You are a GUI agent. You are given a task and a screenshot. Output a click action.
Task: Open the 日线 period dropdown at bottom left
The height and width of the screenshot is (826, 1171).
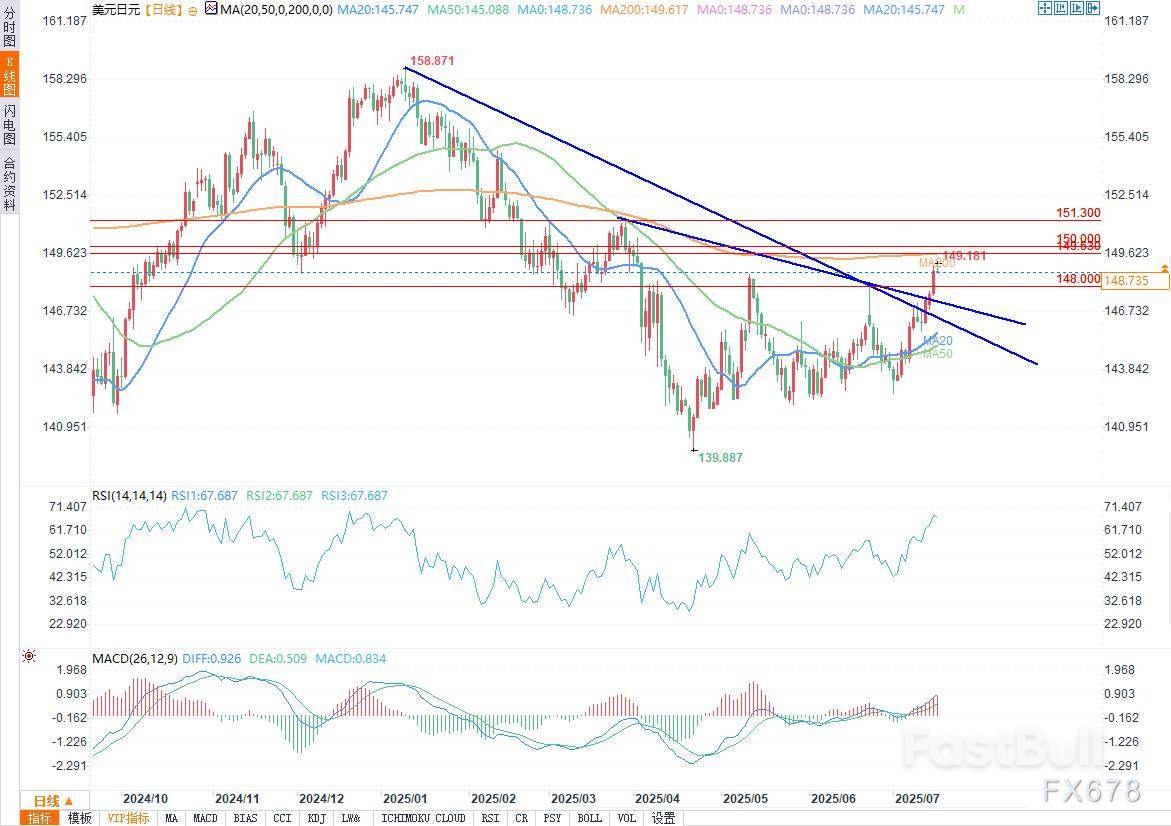pos(54,801)
